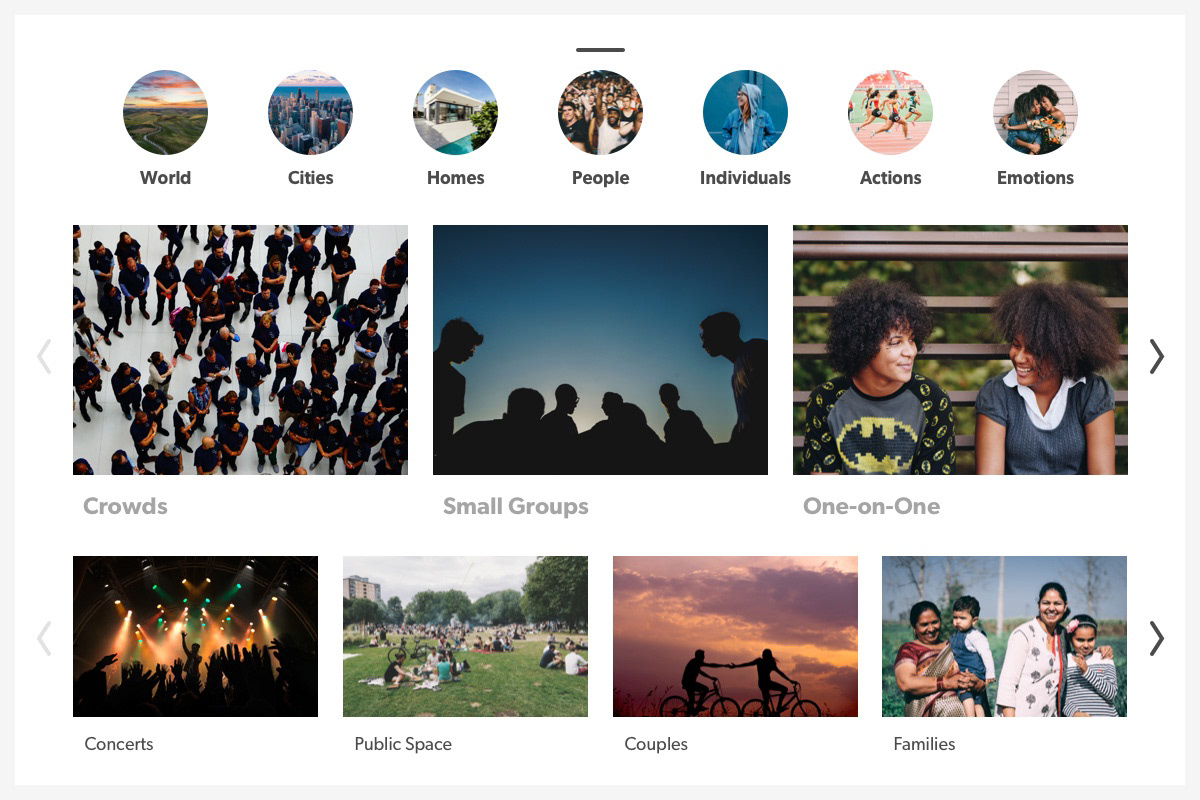Click the People tab label text
Screen dimensions: 1200x800
coord(600,178)
